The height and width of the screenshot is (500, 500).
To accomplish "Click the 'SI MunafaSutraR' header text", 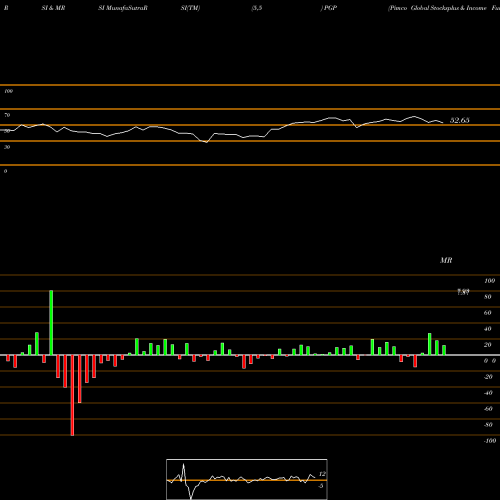I will tap(123, 8).
